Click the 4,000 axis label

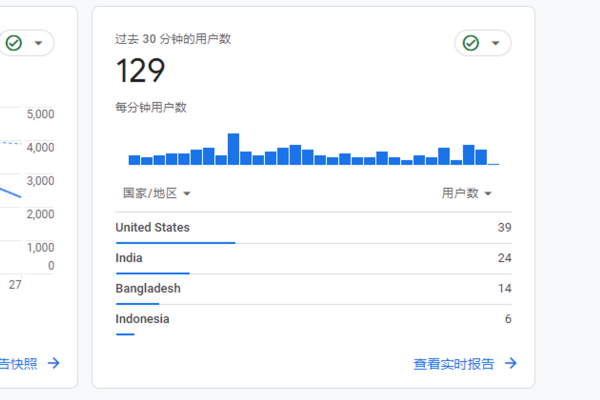[x=40, y=147]
